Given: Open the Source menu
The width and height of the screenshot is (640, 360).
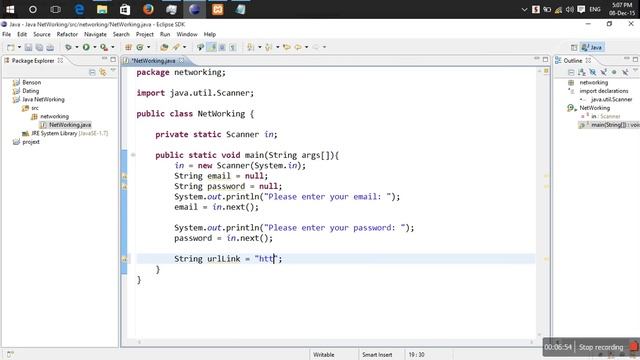Looking at the screenshot, I should tap(42, 34).
